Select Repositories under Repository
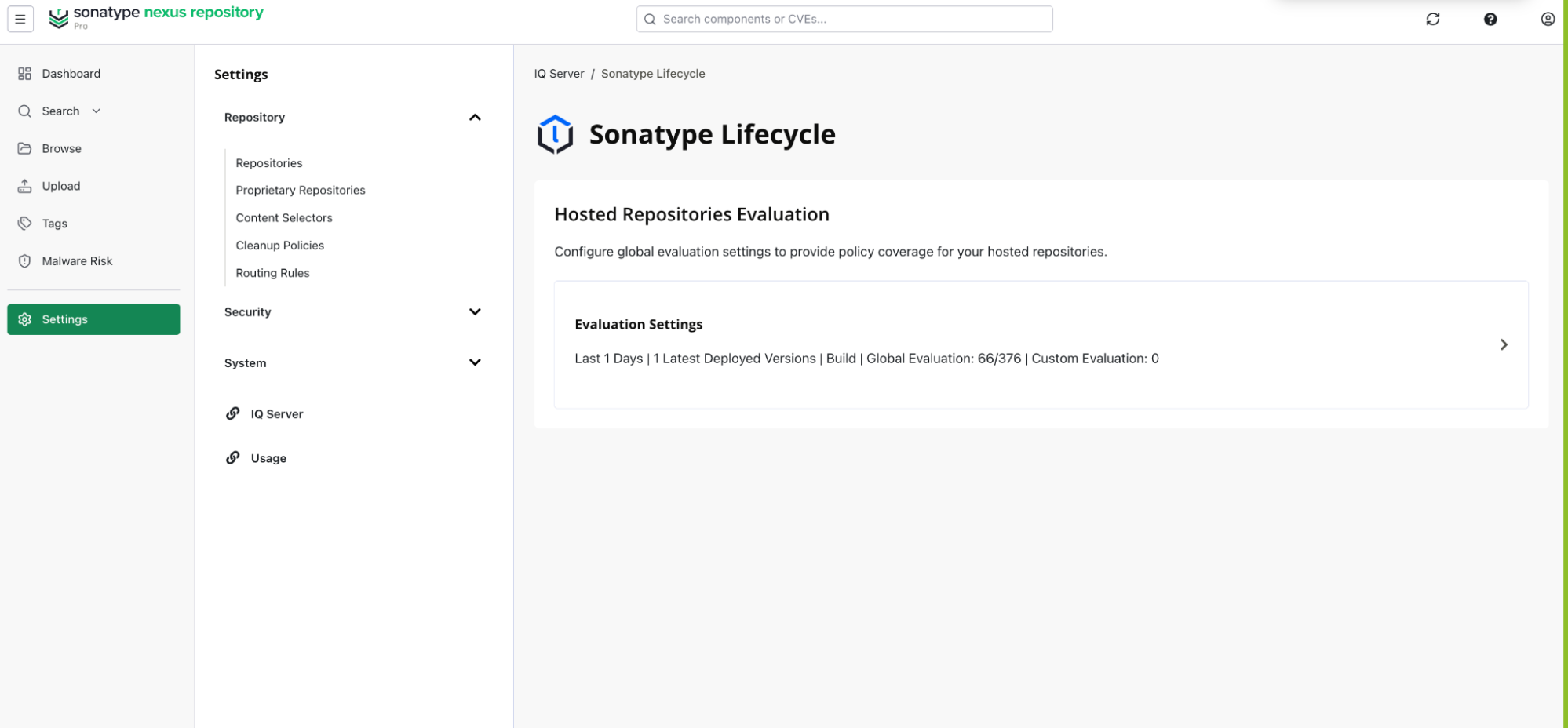The width and height of the screenshot is (1568, 728). pos(269,163)
